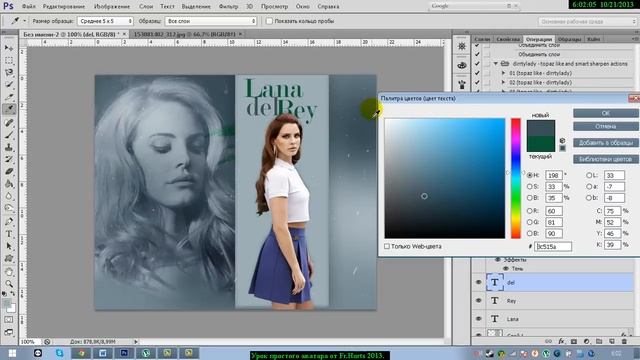Select the Eraser tool
This screenshot has width=640, height=360.
(9, 171)
